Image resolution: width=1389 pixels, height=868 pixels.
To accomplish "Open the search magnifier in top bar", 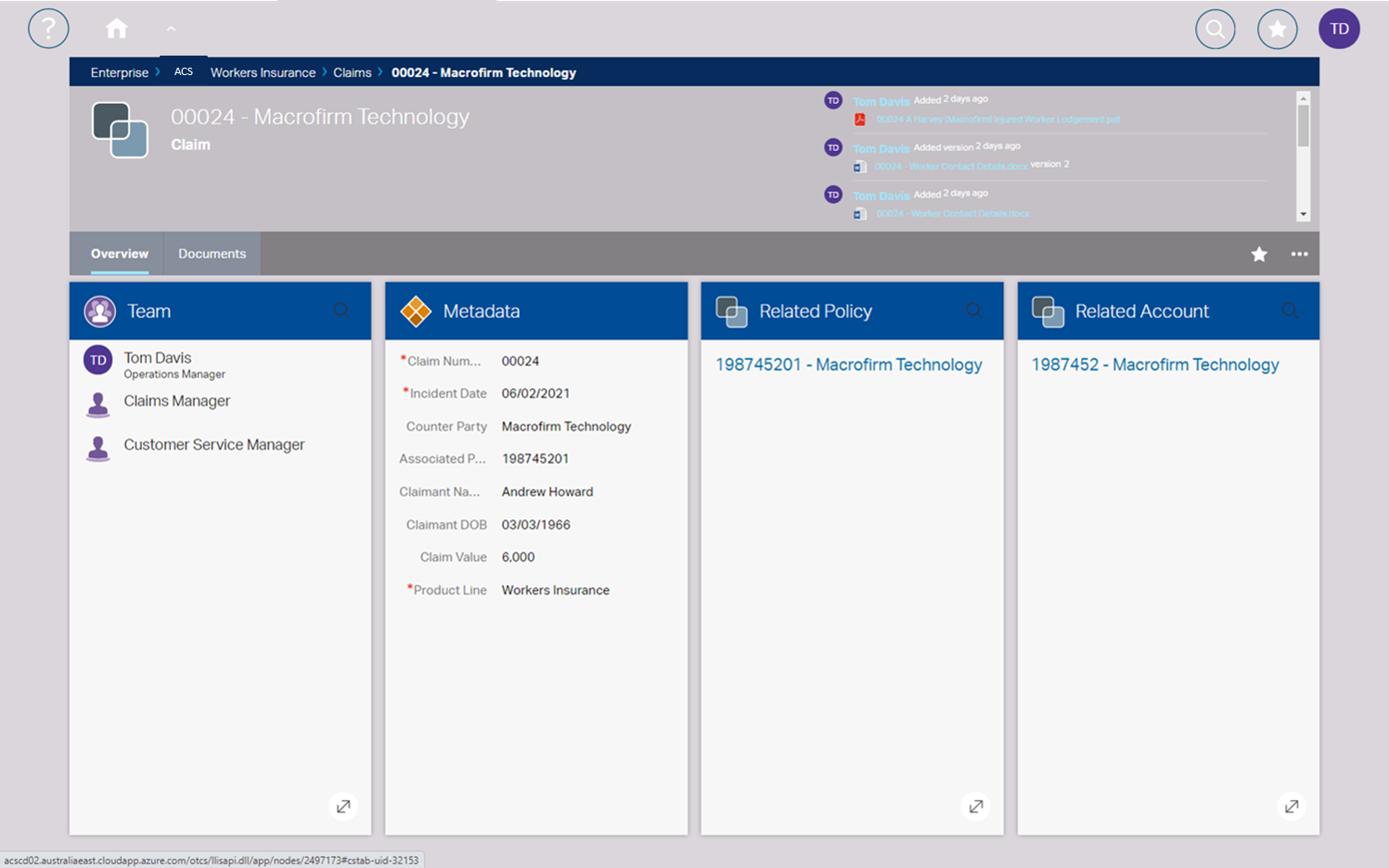I will (x=1215, y=30).
